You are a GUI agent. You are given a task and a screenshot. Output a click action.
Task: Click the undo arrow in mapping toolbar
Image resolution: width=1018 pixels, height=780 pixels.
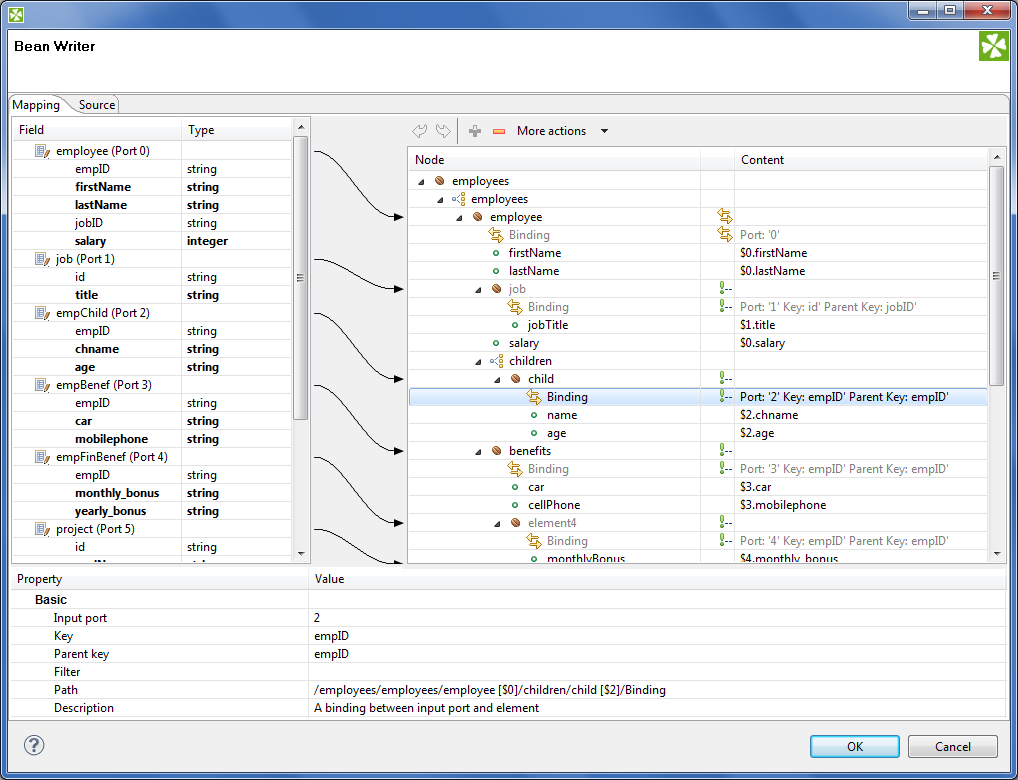(420, 131)
